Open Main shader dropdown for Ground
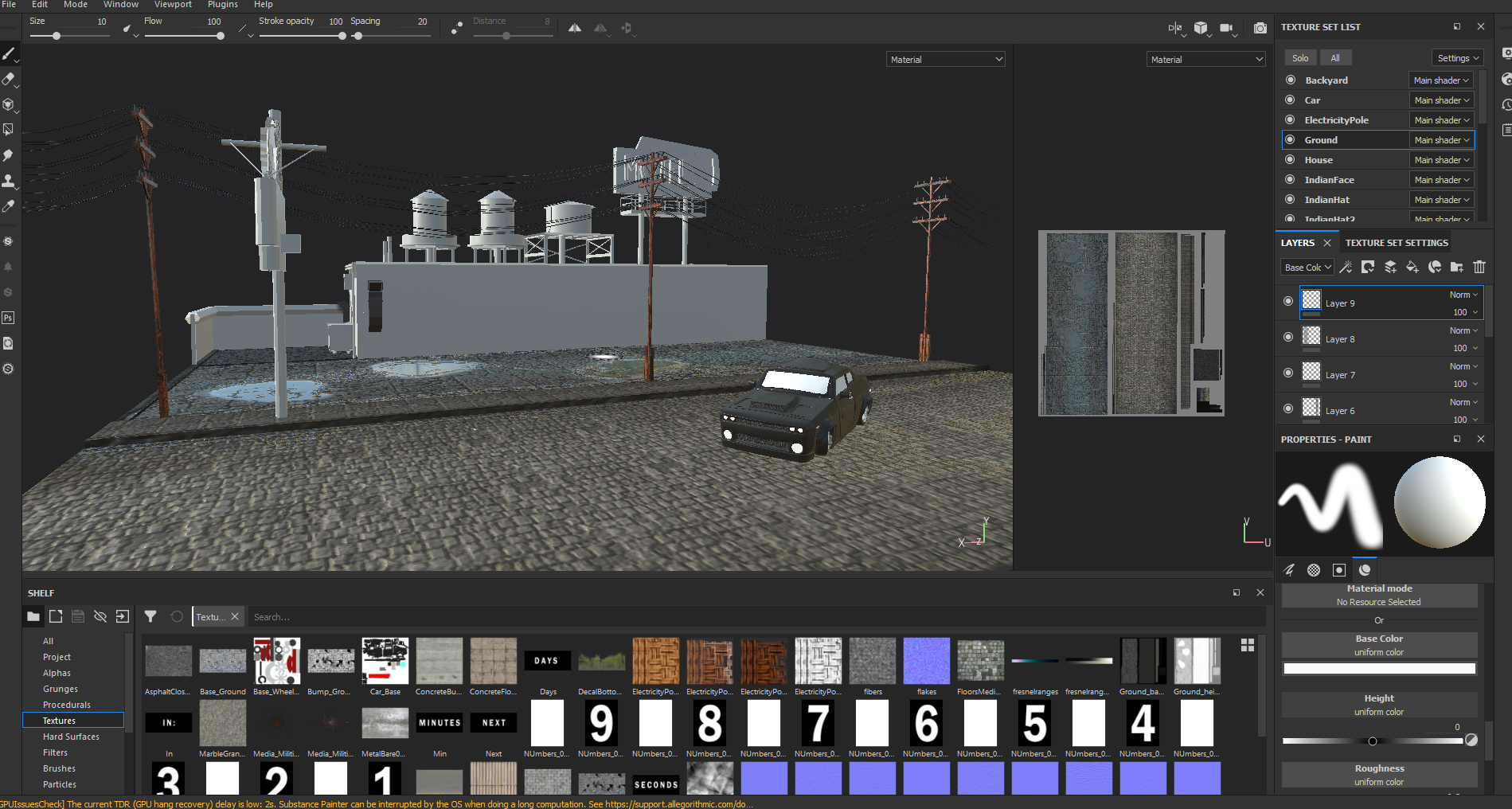The height and width of the screenshot is (809, 1512). tap(1441, 140)
